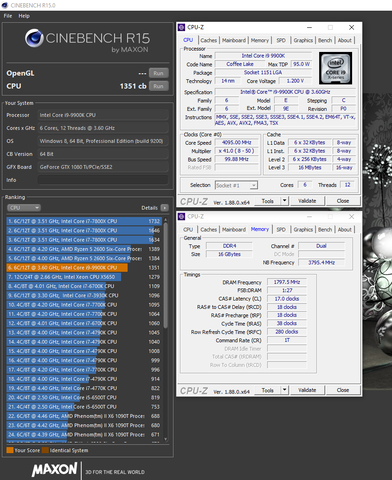Switch to Graphics tab in lower CPU-Z window

click(303, 229)
